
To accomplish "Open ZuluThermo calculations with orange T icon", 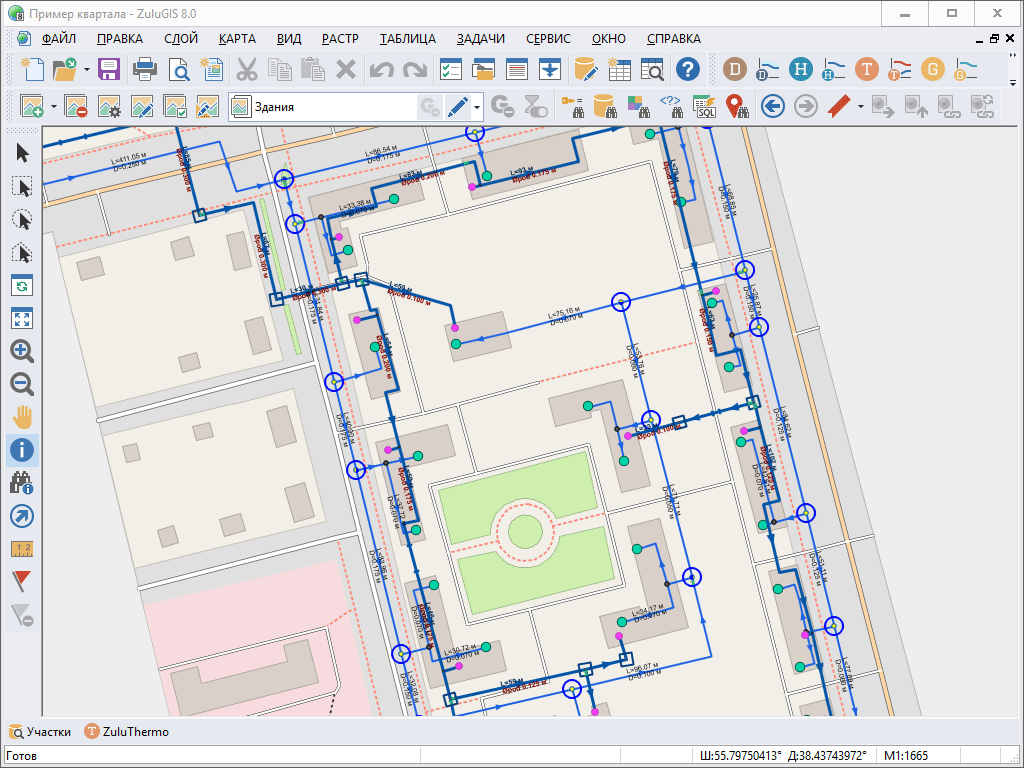I will (x=867, y=69).
